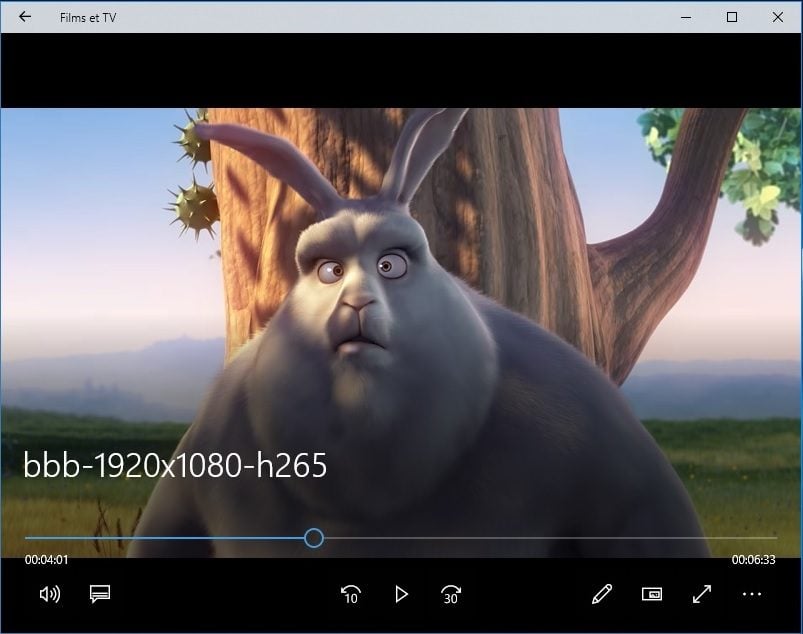The image size is (803, 634).
Task: Open subtitles and audio captions menu
Action: point(100,594)
